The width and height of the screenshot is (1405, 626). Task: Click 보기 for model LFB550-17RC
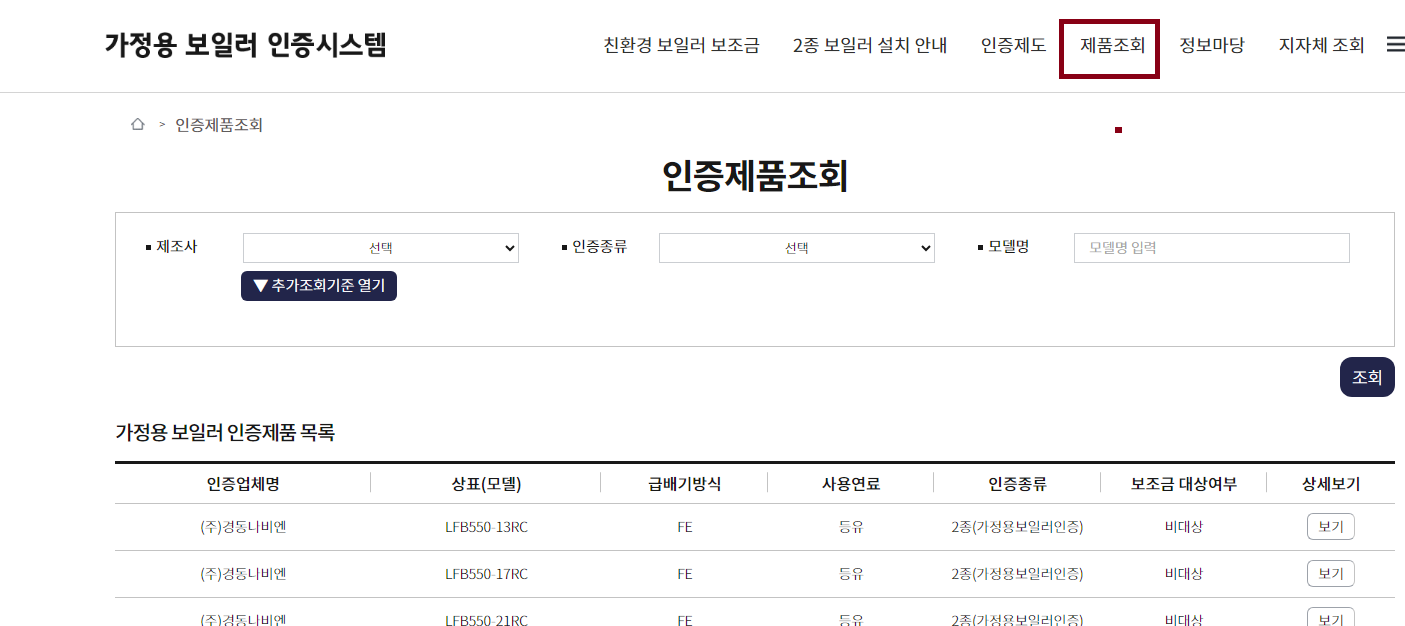[x=1330, y=573]
